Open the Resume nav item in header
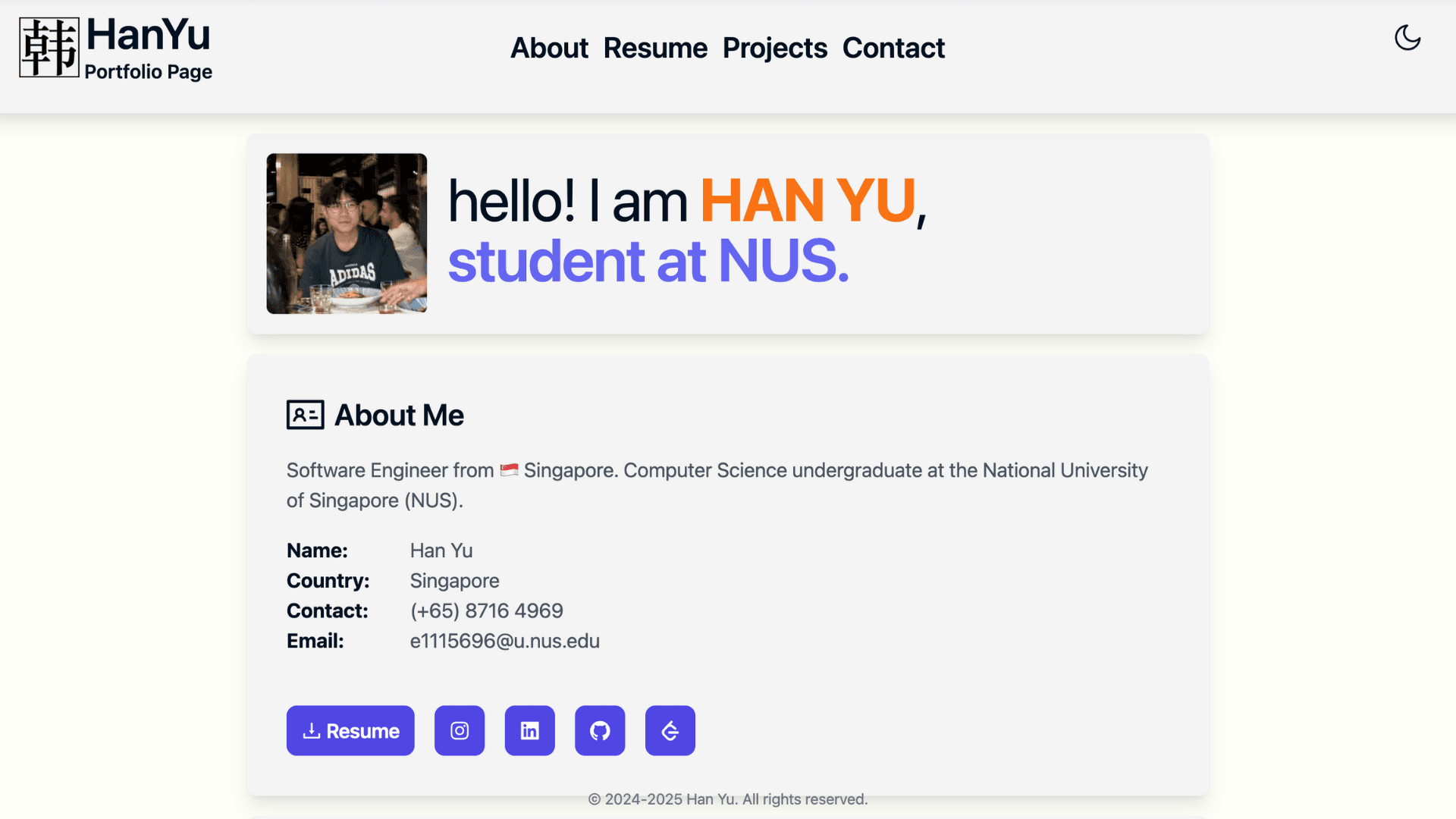The image size is (1456, 819). click(x=655, y=48)
